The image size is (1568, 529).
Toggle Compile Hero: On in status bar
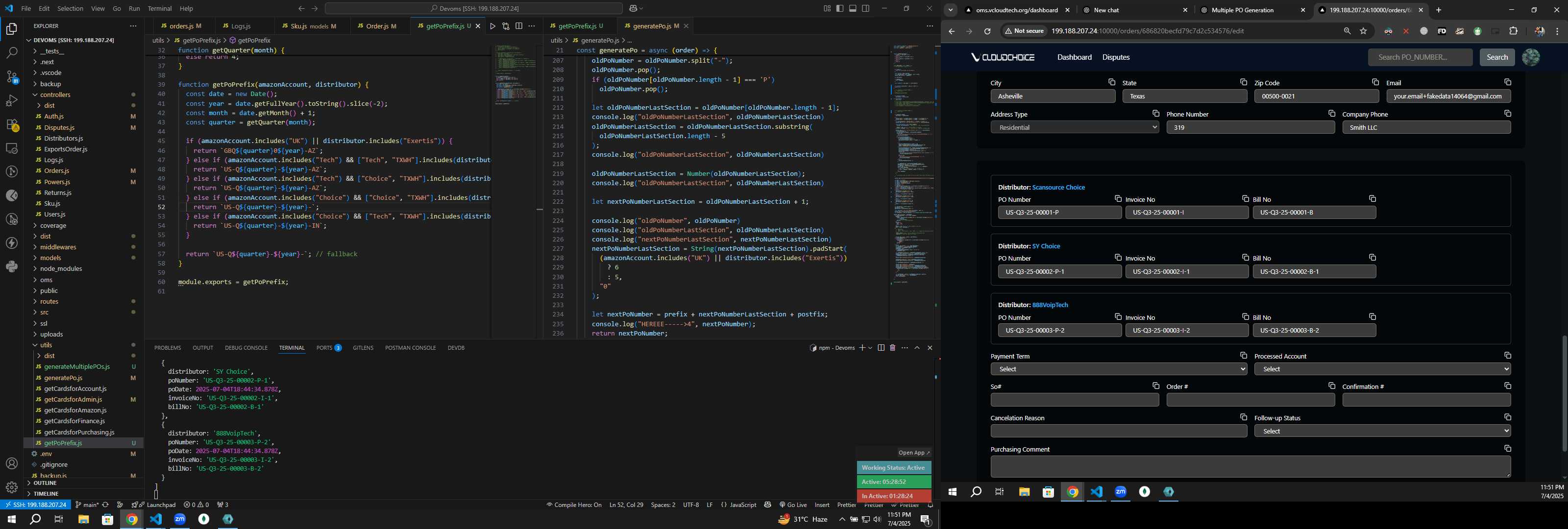pyautogui.click(x=574, y=505)
